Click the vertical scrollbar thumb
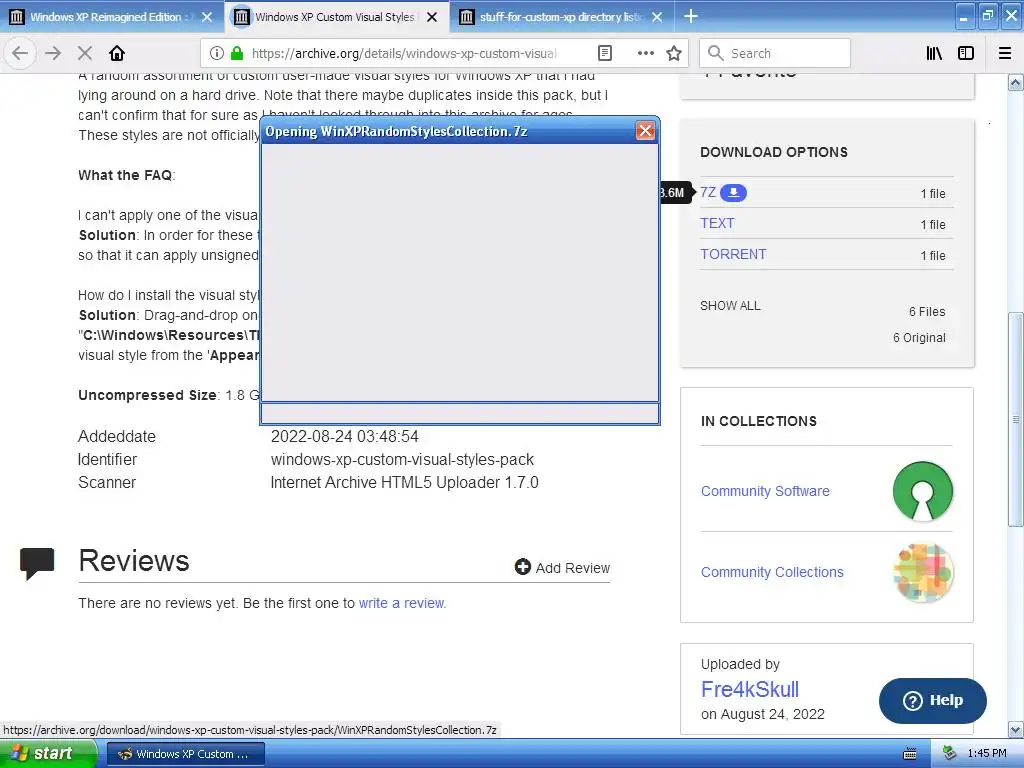 [1015, 419]
